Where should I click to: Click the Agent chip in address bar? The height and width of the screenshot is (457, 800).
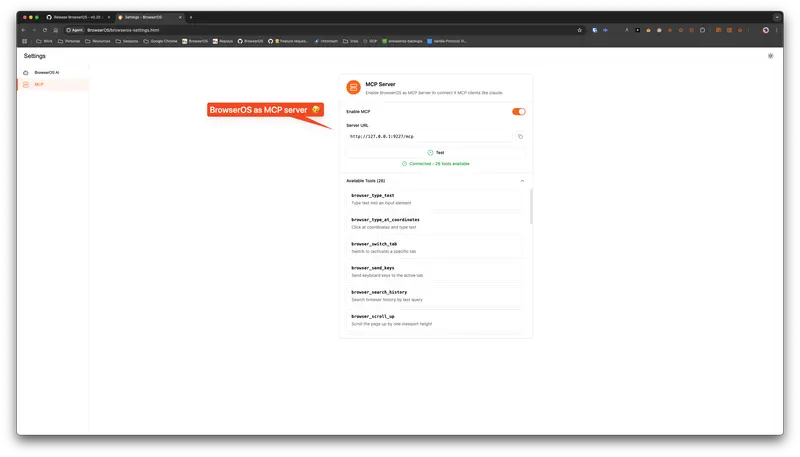74,30
